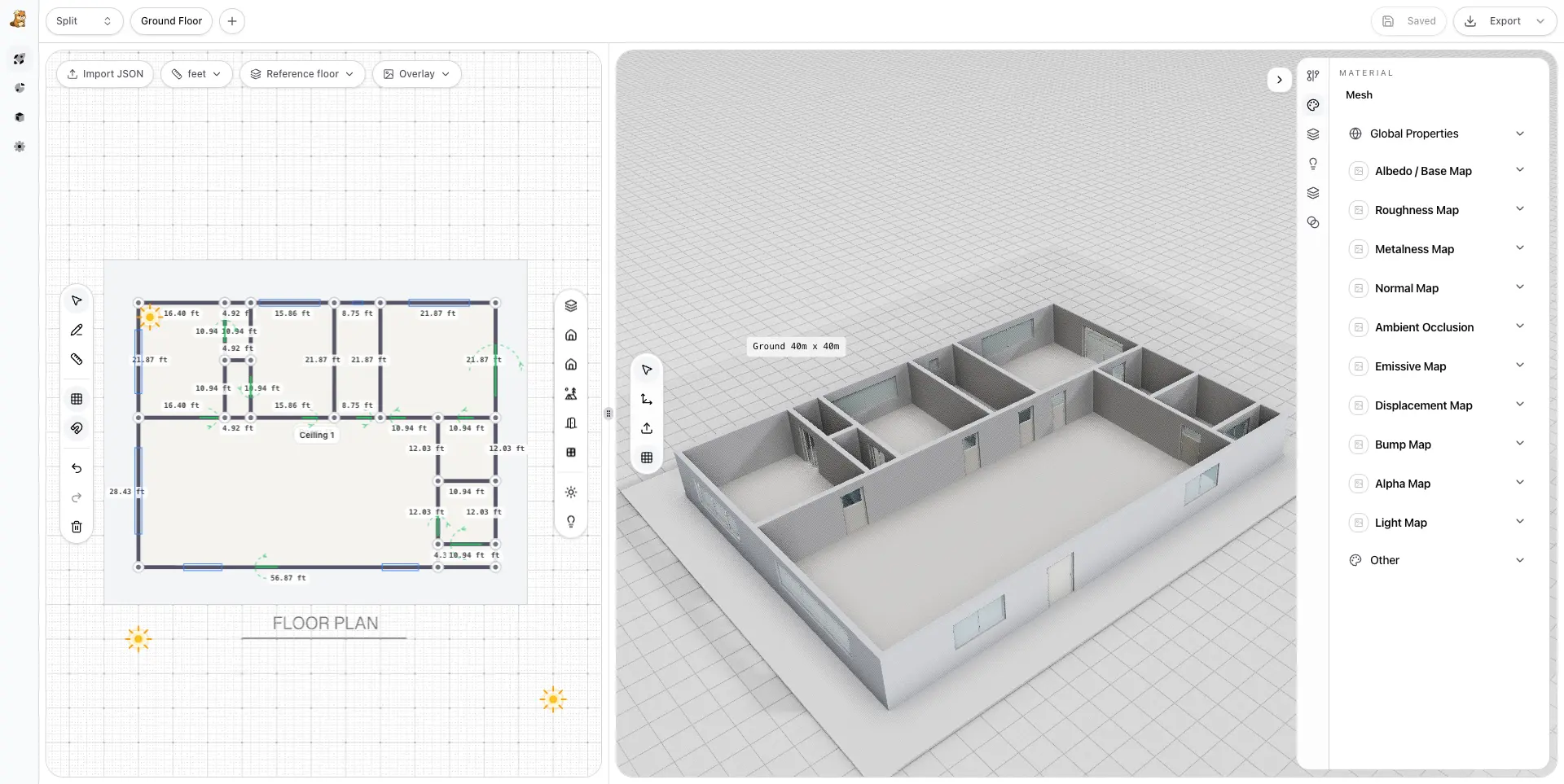Click the Export button
1564x784 pixels.
(1503, 21)
